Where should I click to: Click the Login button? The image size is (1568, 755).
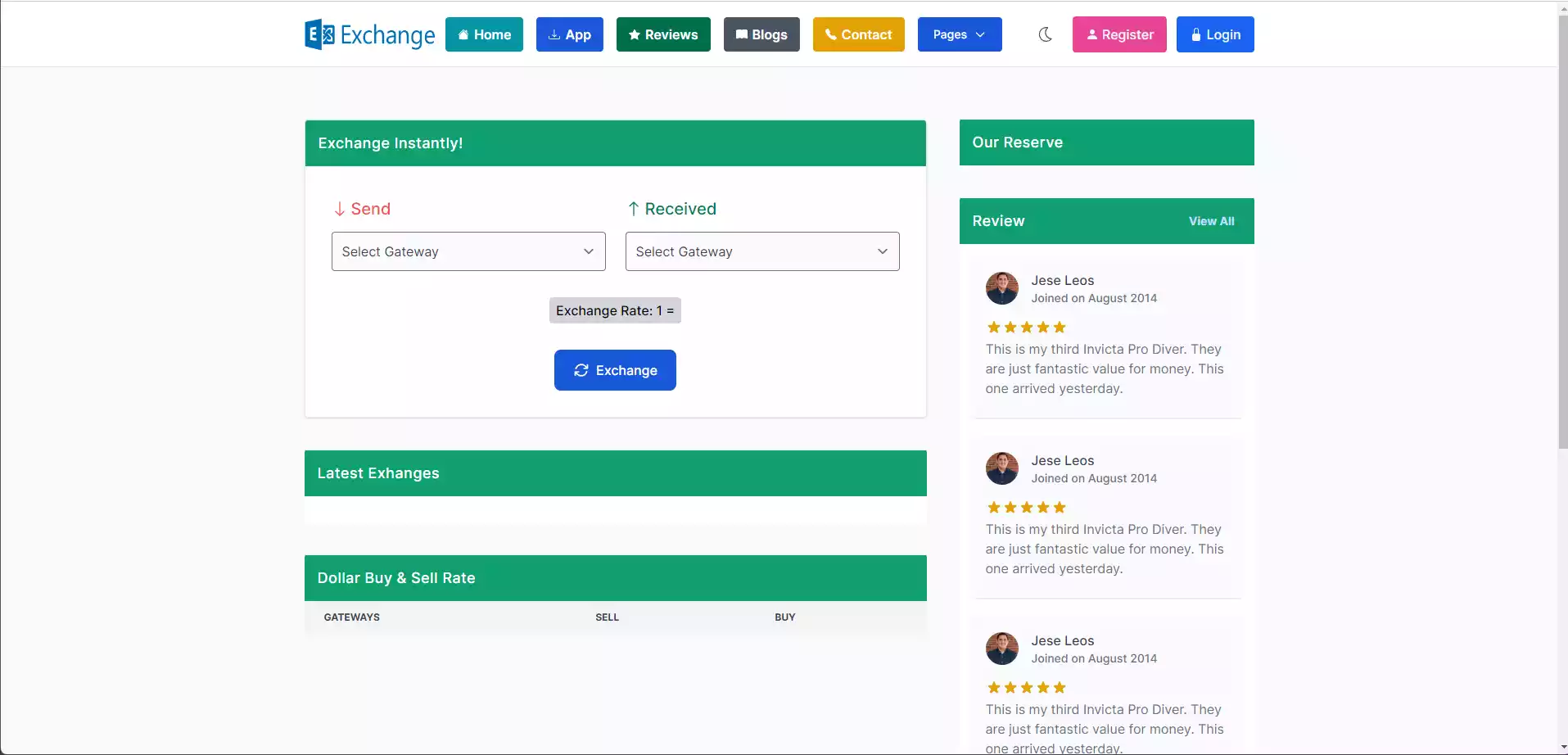(x=1214, y=34)
